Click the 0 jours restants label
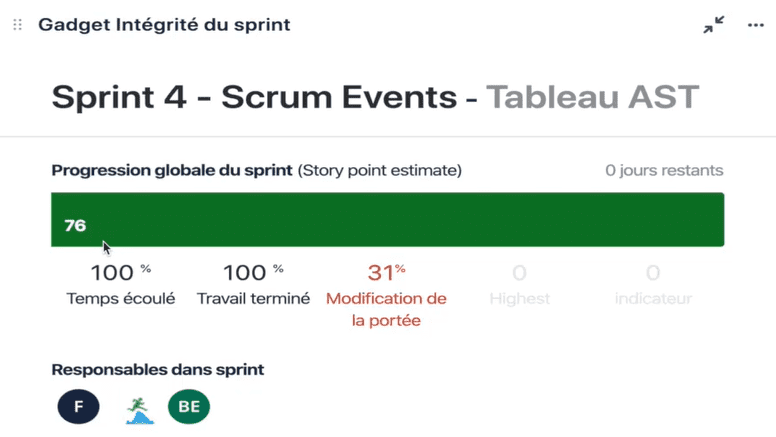Viewport: 776px width, 437px height. pos(664,170)
